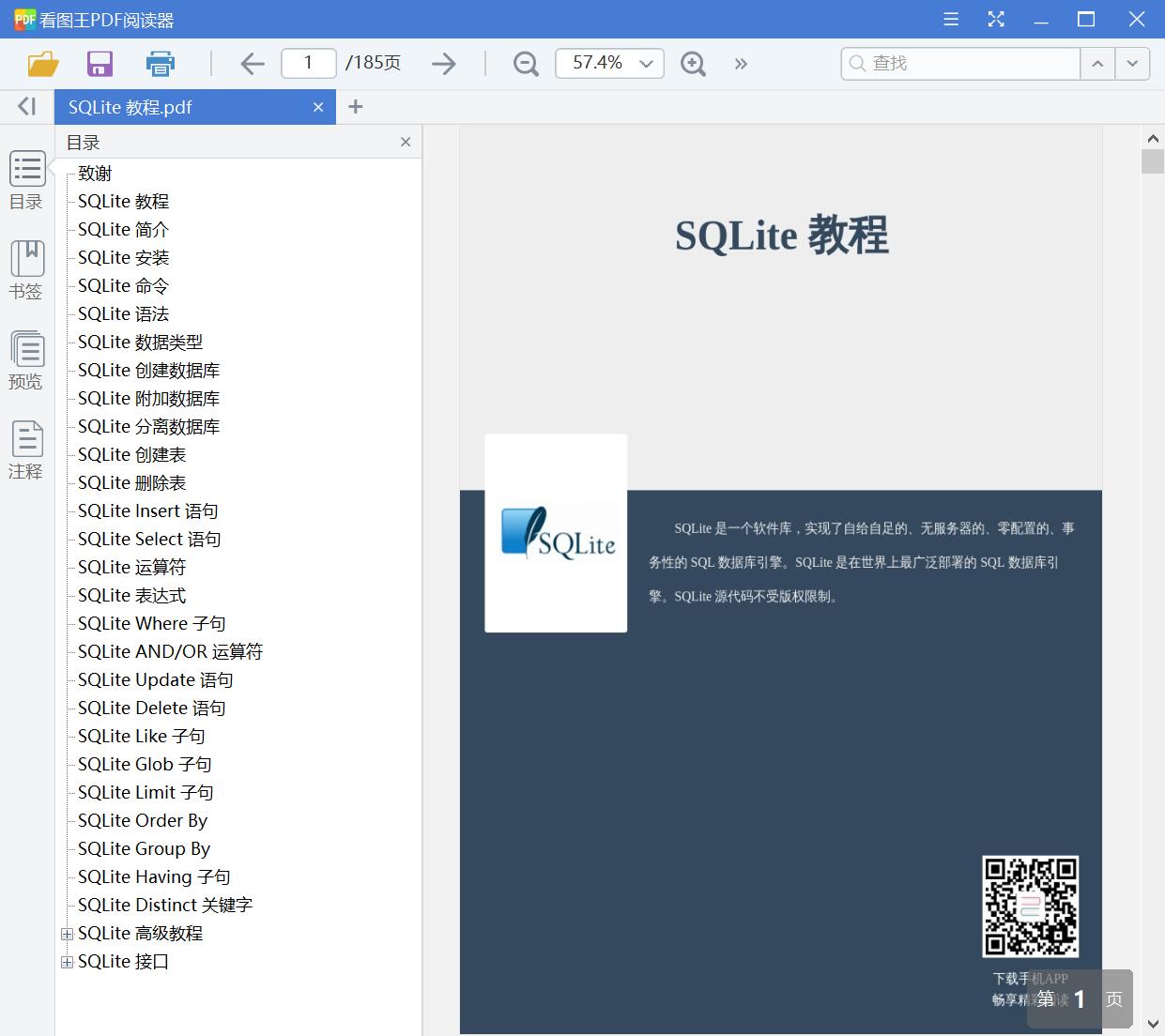Open the zoom percentage dropdown
The width and height of the screenshot is (1165, 1036).
(x=645, y=63)
